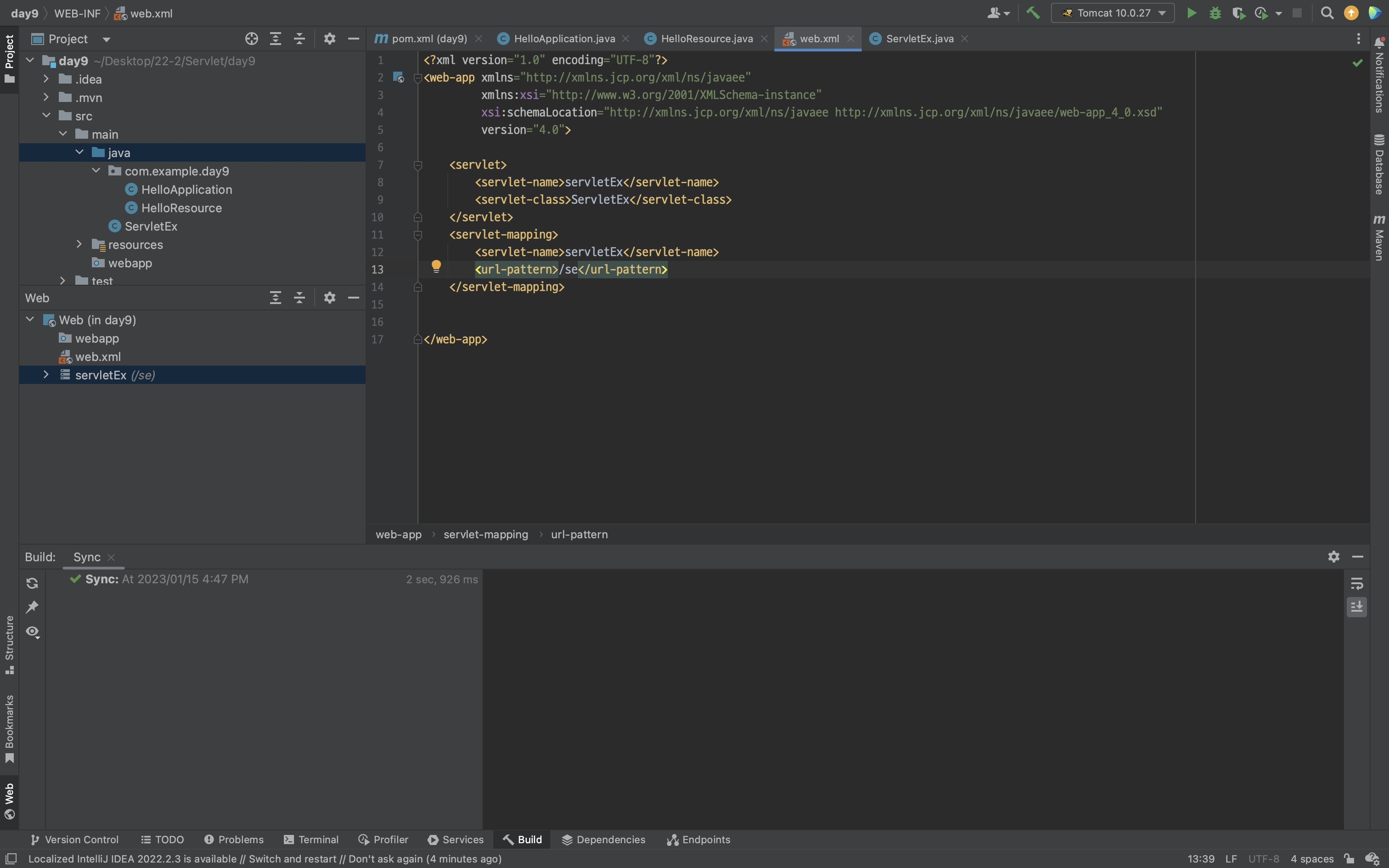Click the 4 spaces indent setting in status bar
Screen dimensions: 1389x868
tap(1312, 859)
